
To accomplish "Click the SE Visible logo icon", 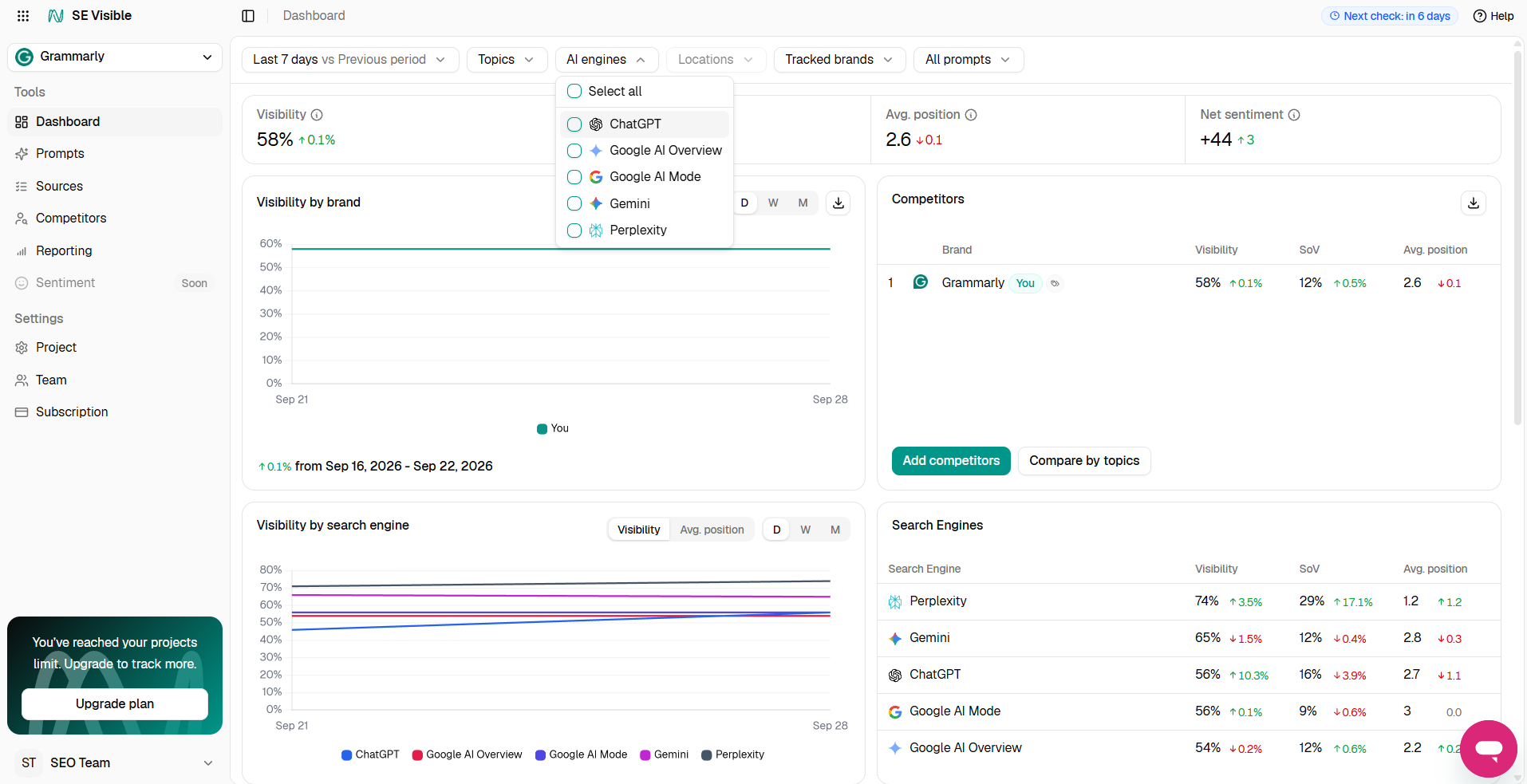I will pyautogui.click(x=56, y=16).
